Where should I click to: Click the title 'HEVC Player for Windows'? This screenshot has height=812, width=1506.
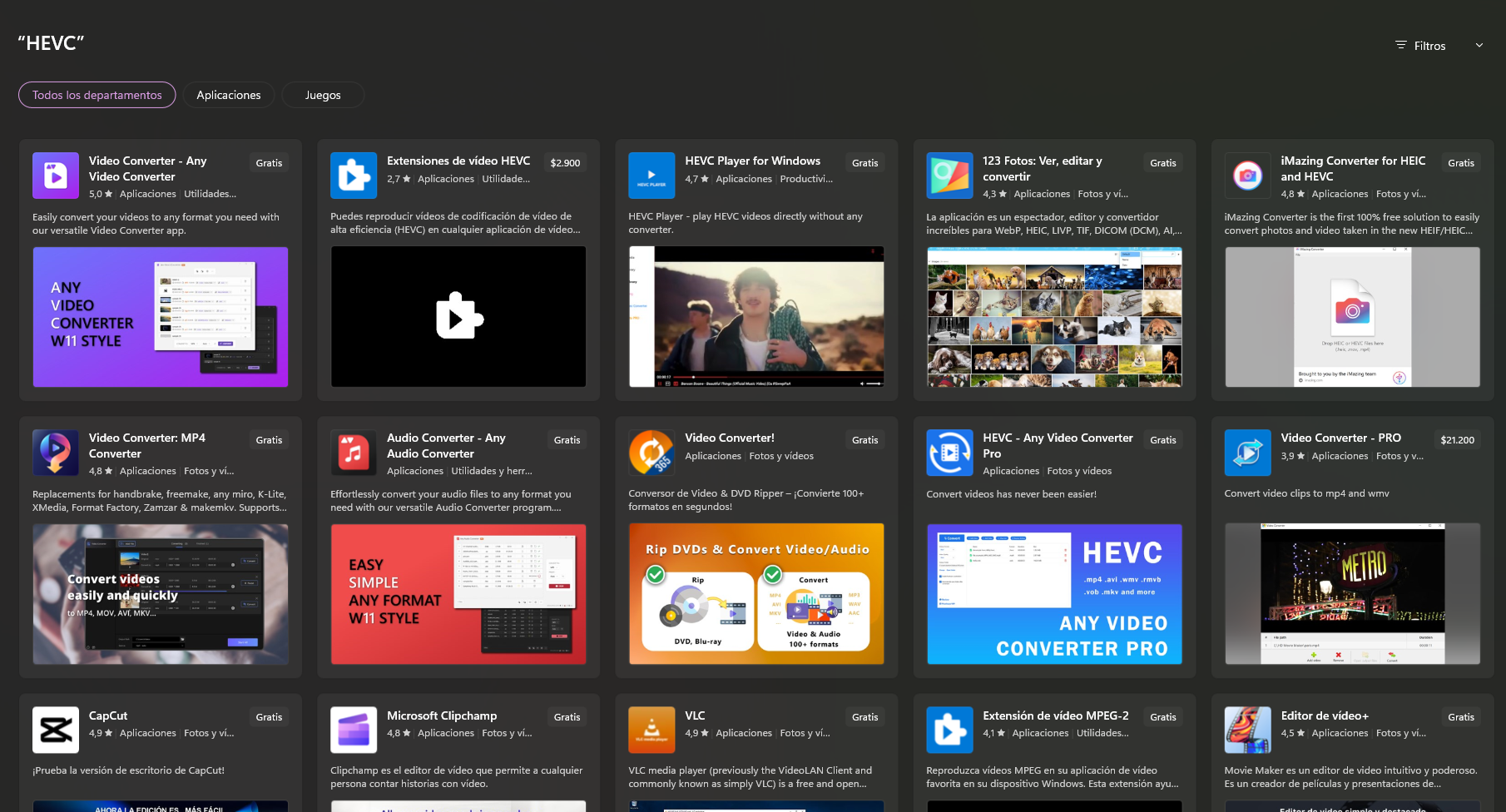pos(752,161)
